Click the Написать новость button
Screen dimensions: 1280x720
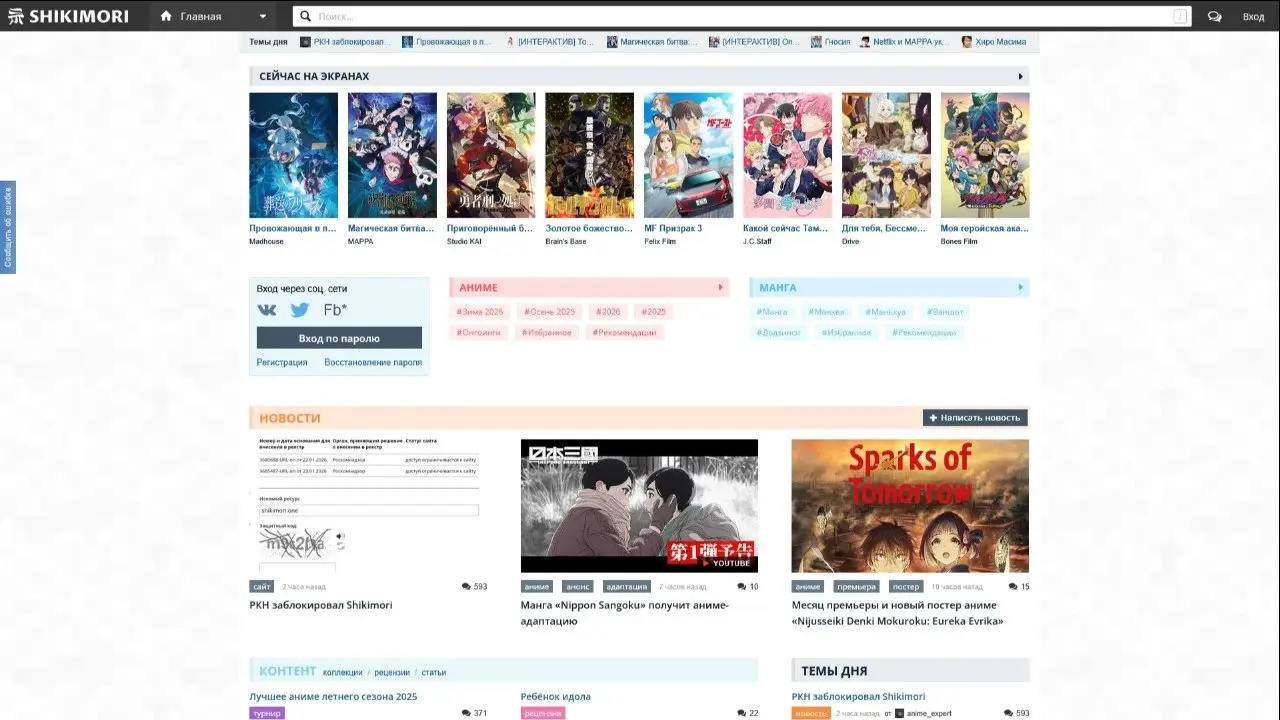point(975,418)
